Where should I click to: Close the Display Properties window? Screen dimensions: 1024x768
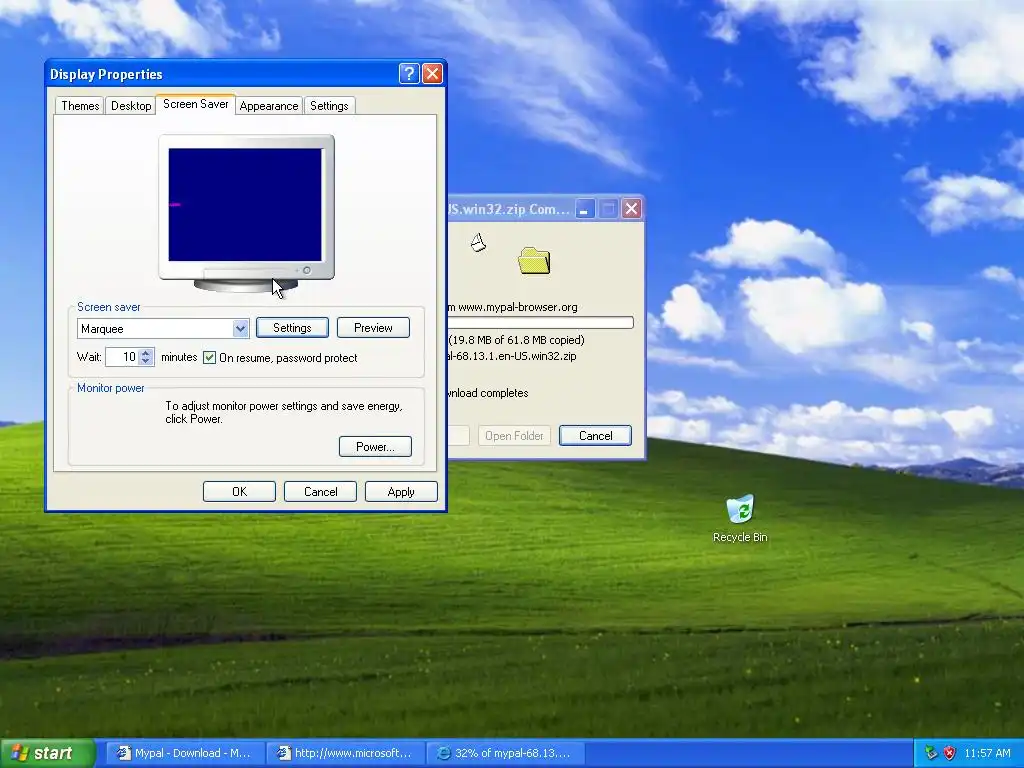pos(432,74)
